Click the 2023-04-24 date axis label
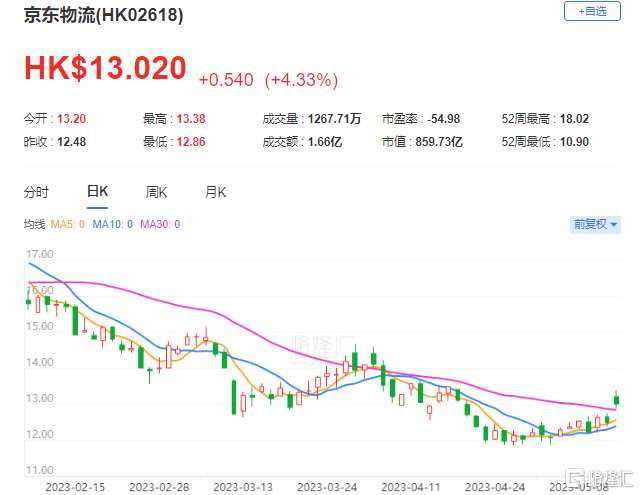 495,487
